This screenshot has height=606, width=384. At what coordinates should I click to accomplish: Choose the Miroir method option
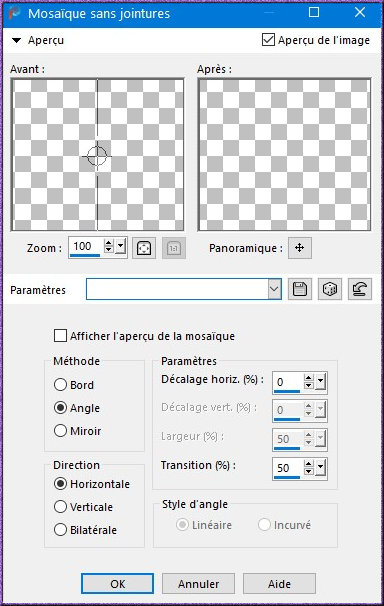pos(60,431)
